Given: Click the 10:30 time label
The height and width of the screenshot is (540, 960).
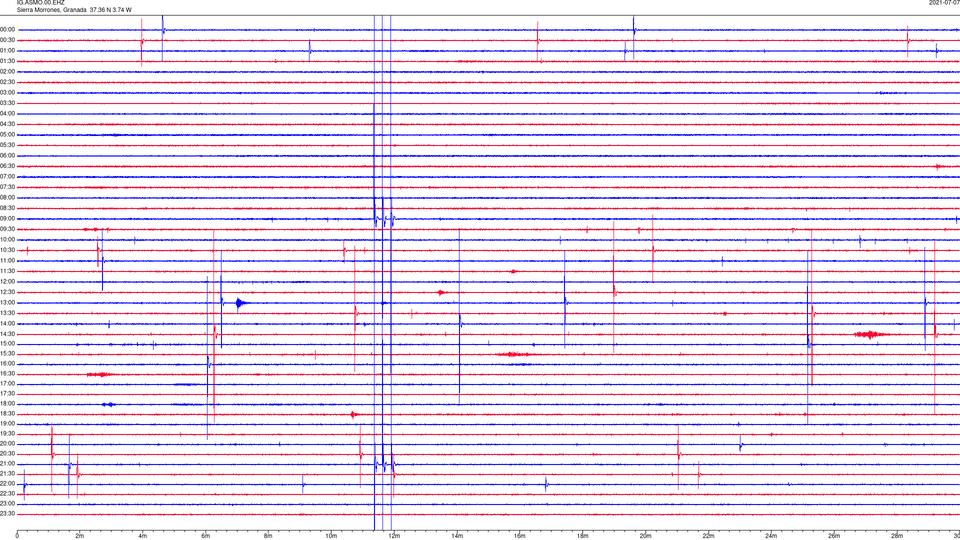Looking at the screenshot, I should point(8,250).
